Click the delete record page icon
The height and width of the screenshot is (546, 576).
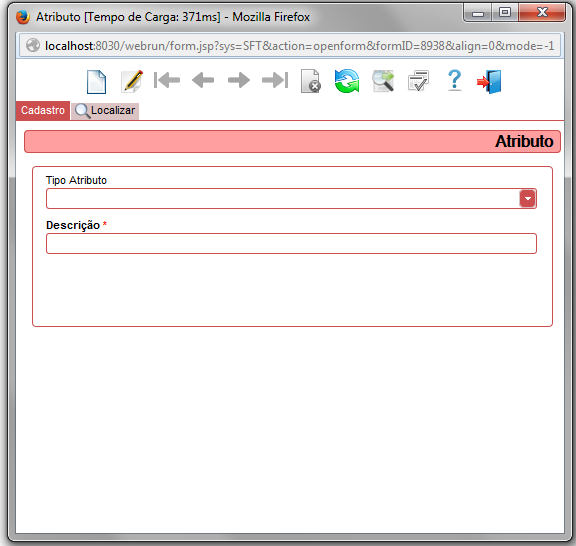[x=311, y=81]
